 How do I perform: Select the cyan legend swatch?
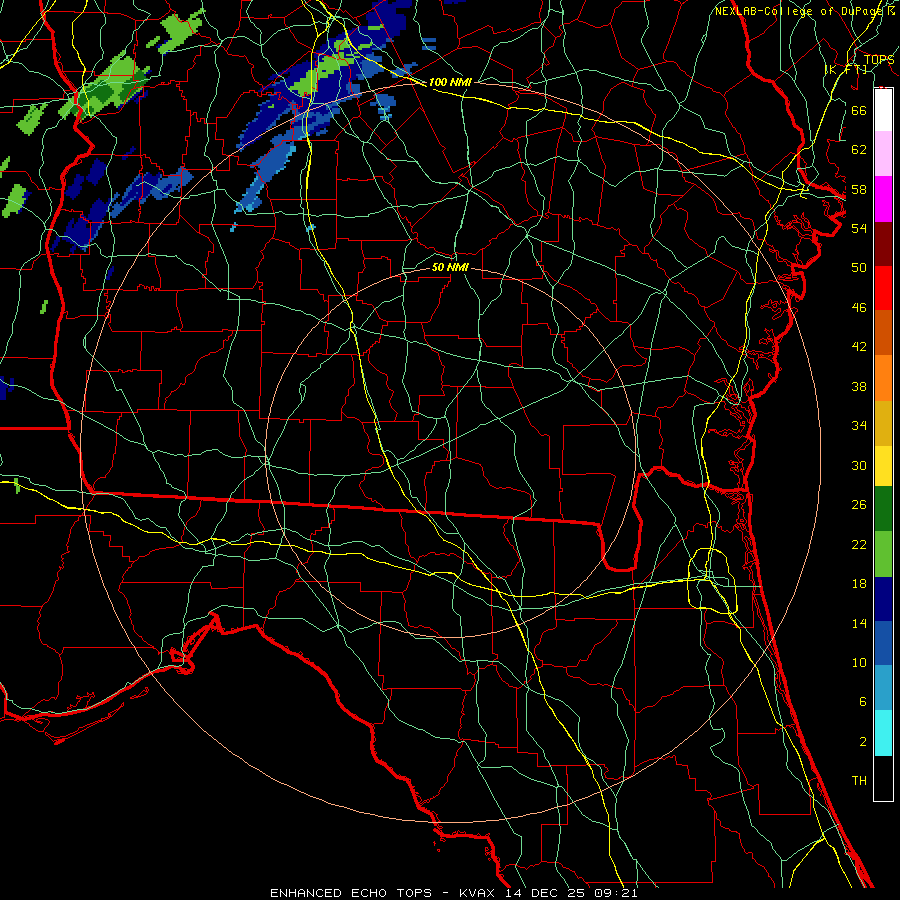tap(883, 734)
